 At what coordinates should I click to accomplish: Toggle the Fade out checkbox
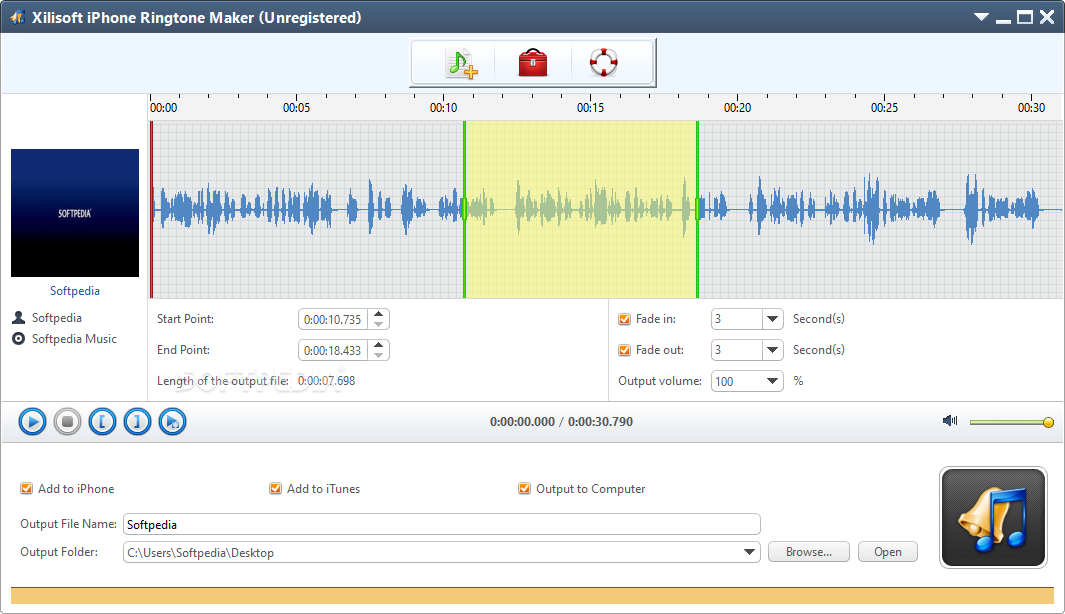pos(624,350)
